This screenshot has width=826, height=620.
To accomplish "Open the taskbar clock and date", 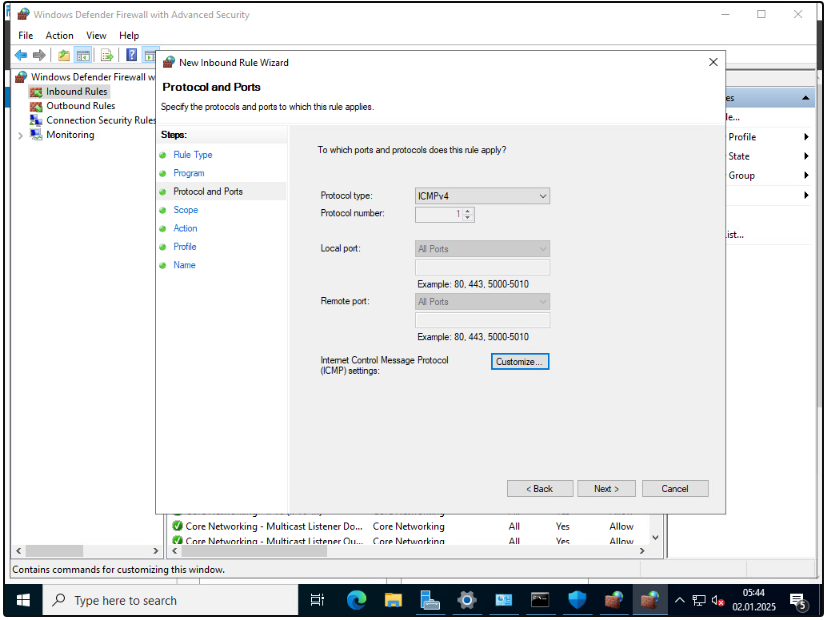I will tap(754, 600).
